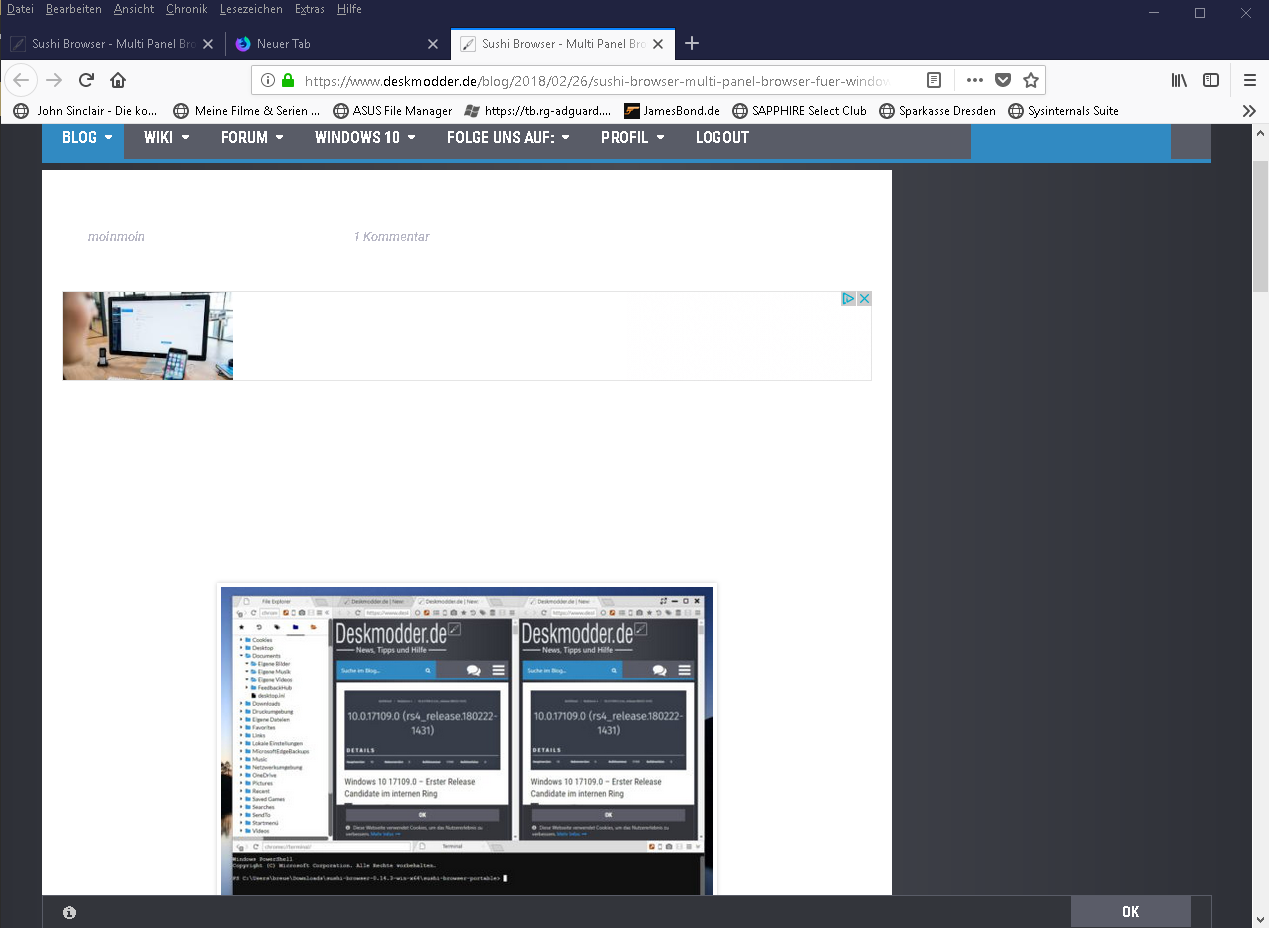The height and width of the screenshot is (928, 1269).
Task: Click the author link moinmoin
Action: coord(116,237)
